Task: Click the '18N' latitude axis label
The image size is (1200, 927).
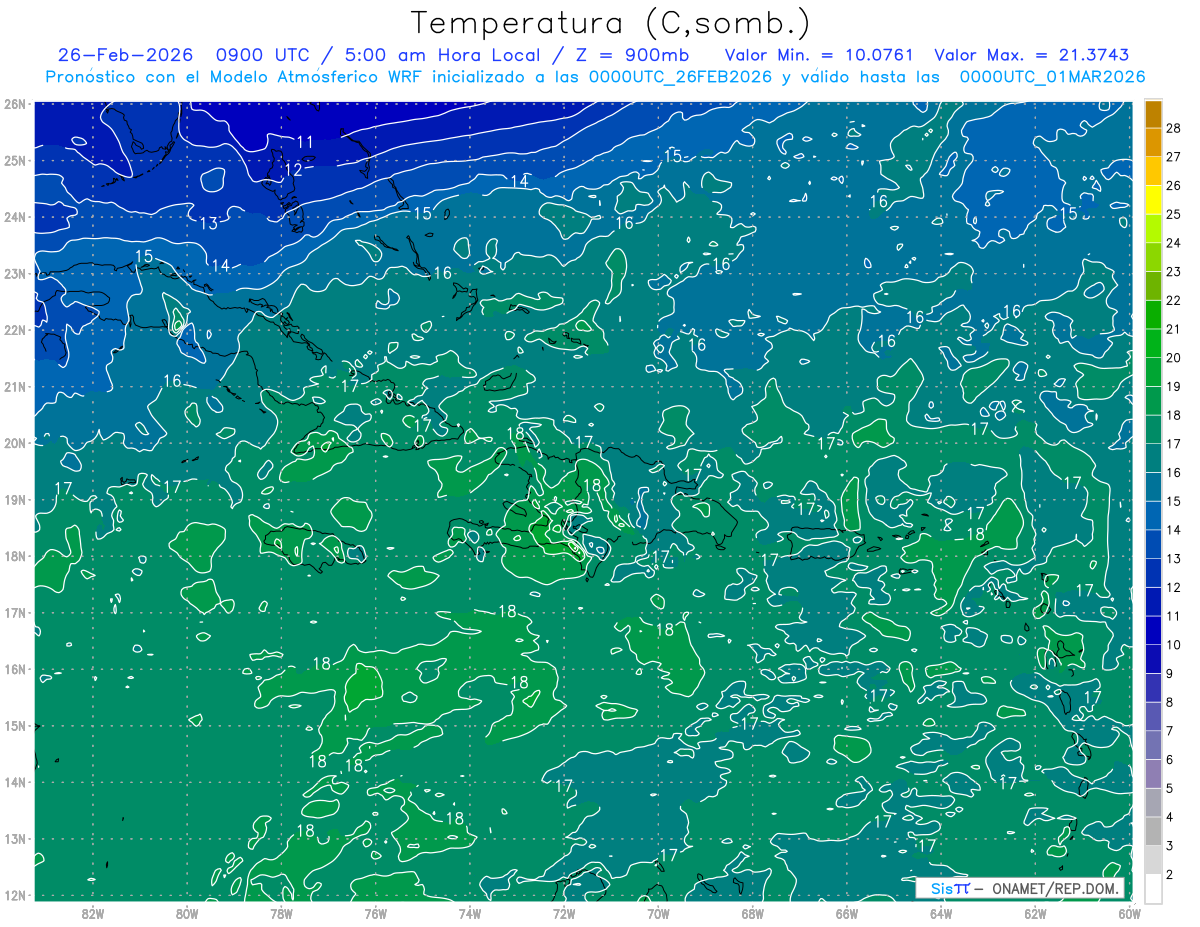Action: [14, 556]
